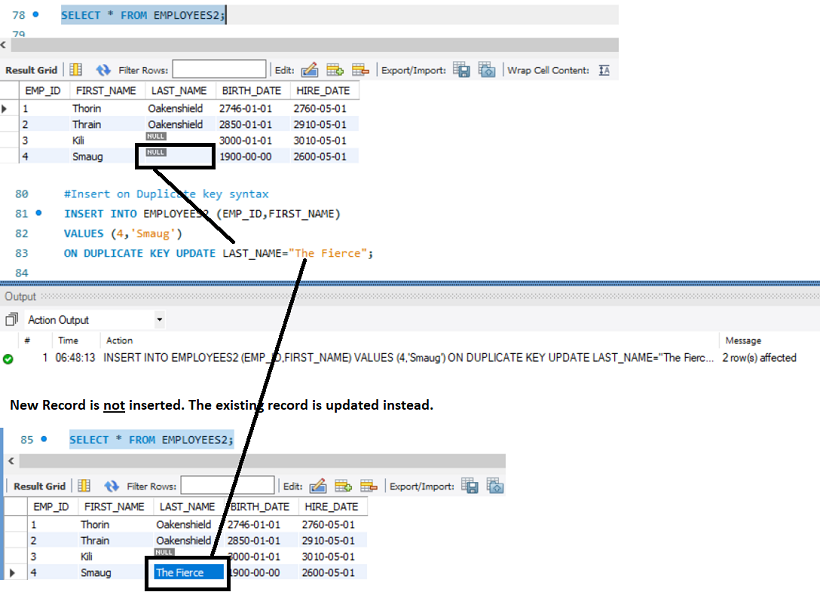Click grid view icon in lower Result Grid toolbar

84,485
